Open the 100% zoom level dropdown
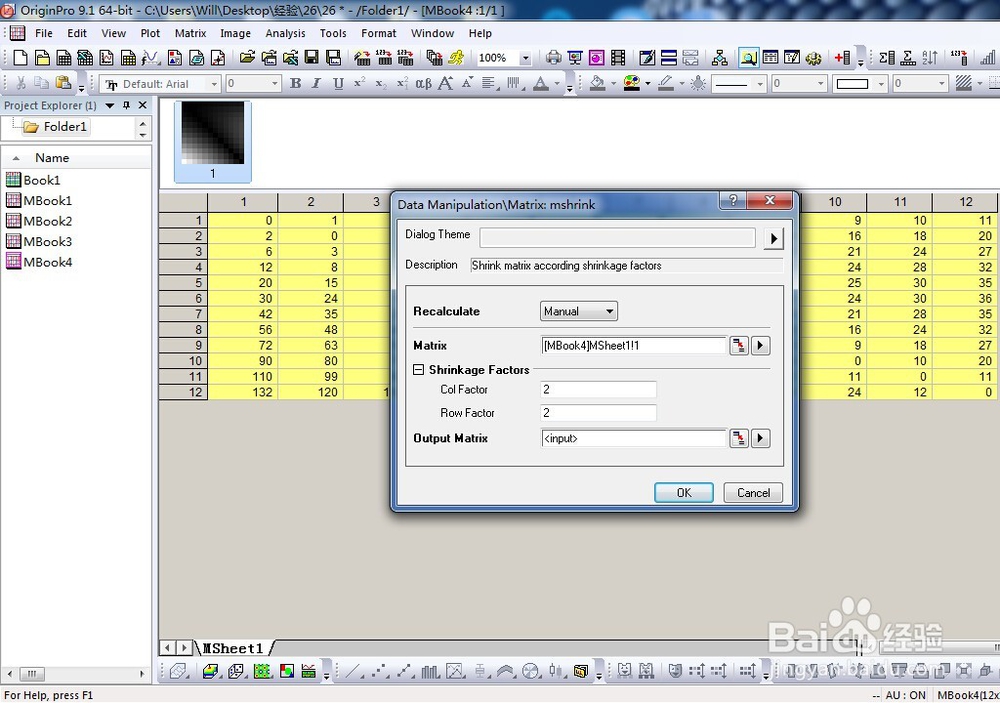The width and height of the screenshot is (1000, 703). 526,58
